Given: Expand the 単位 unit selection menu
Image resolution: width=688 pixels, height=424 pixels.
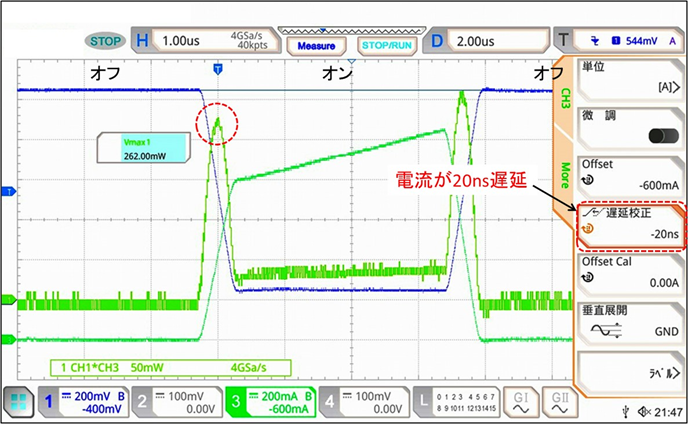Looking at the screenshot, I should coord(629,76).
